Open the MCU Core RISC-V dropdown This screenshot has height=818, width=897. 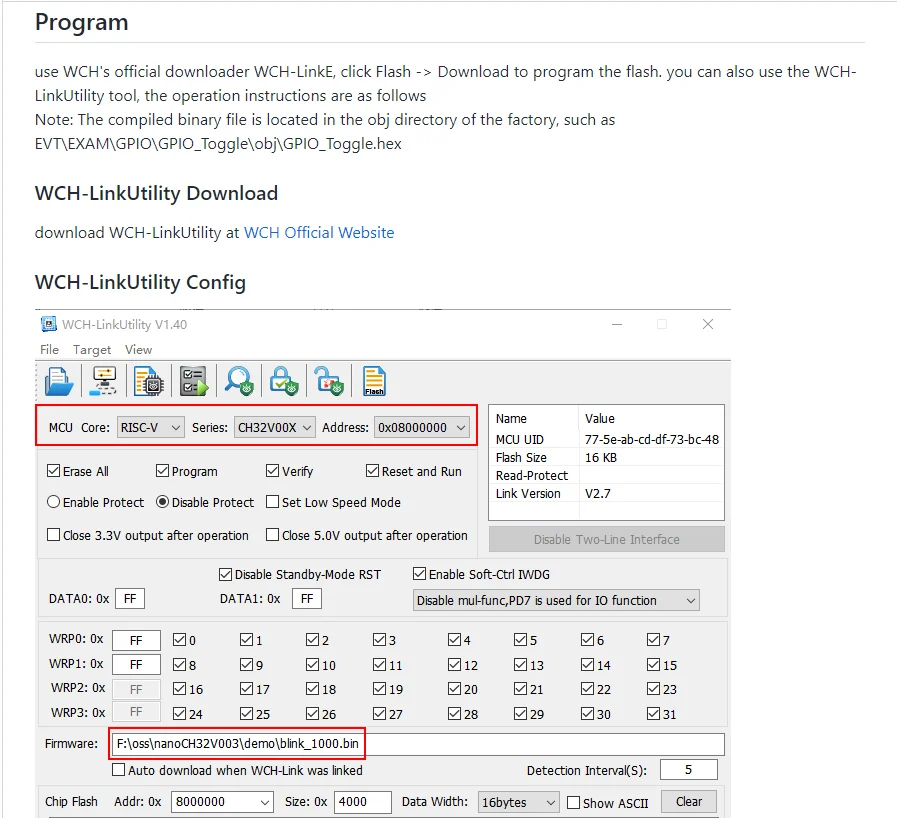point(150,427)
